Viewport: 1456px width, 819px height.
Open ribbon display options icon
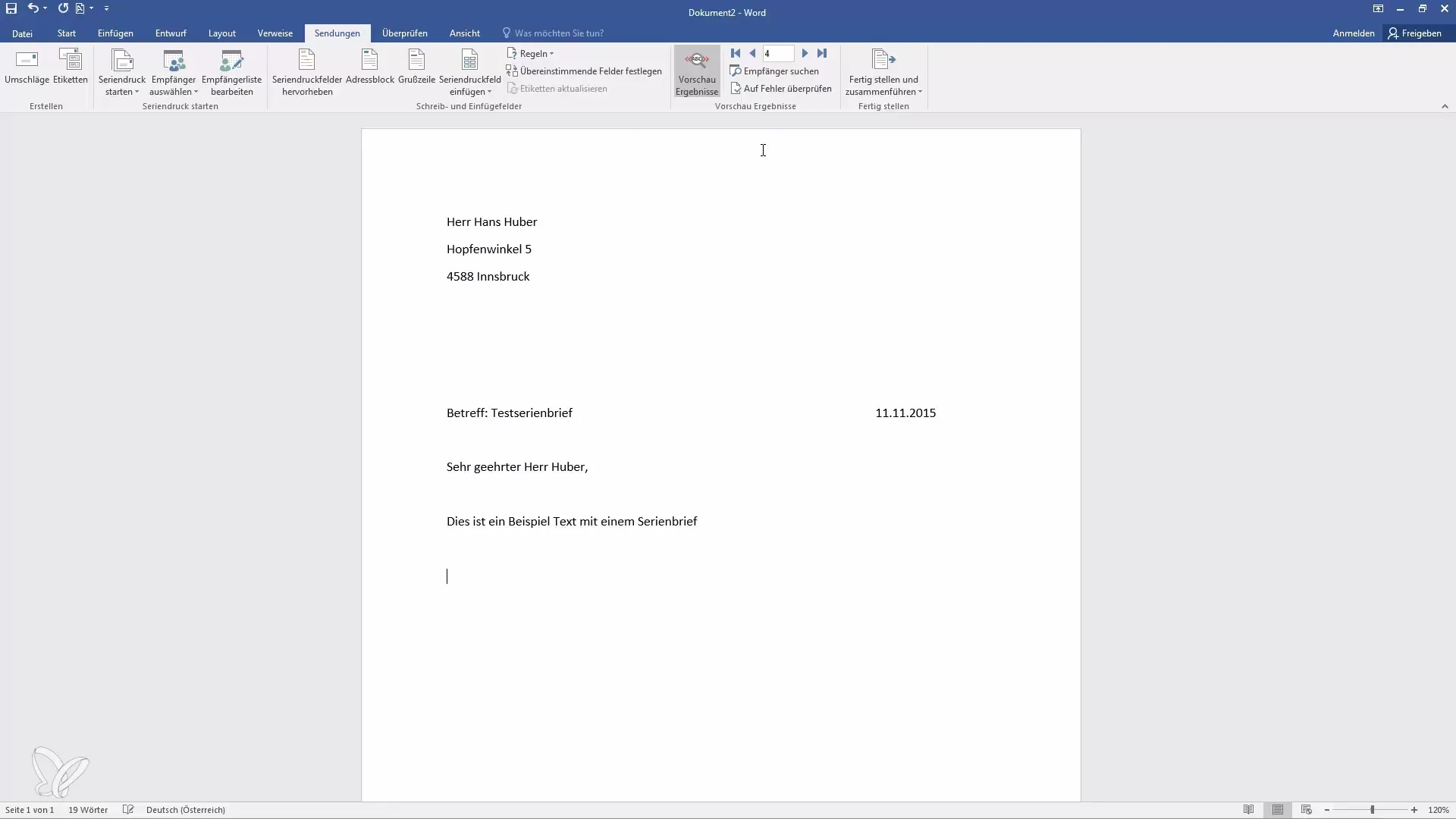pos(1378,8)
